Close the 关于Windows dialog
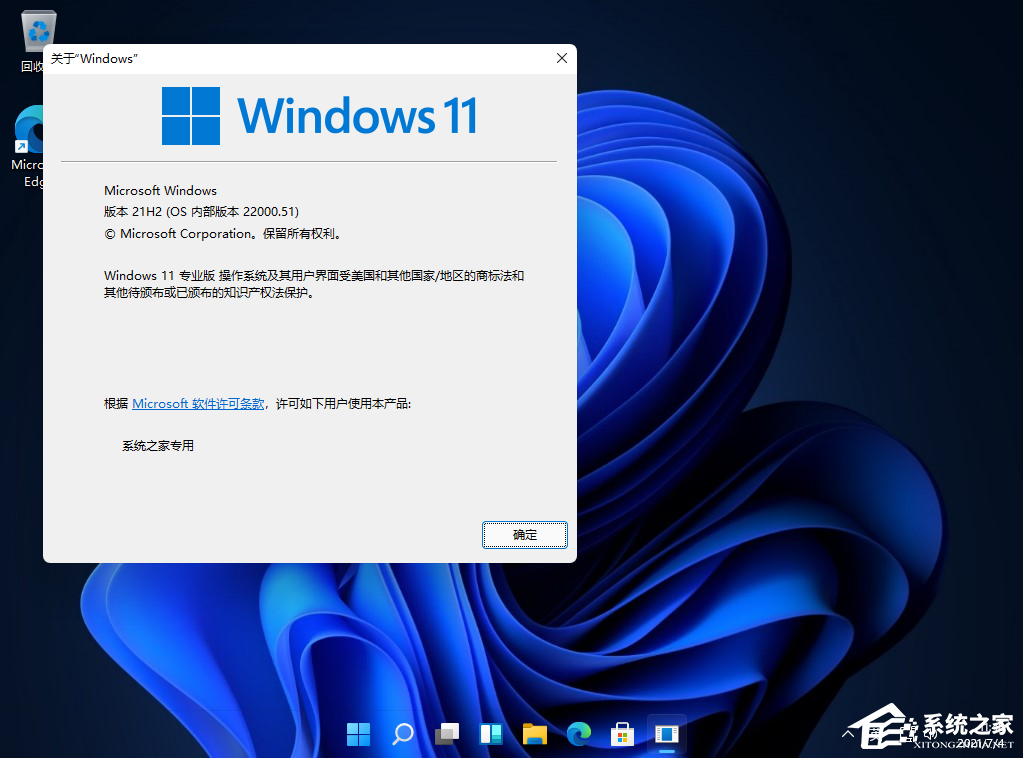The width and height of the screenshot is (1023, 758). coord(561,58)
